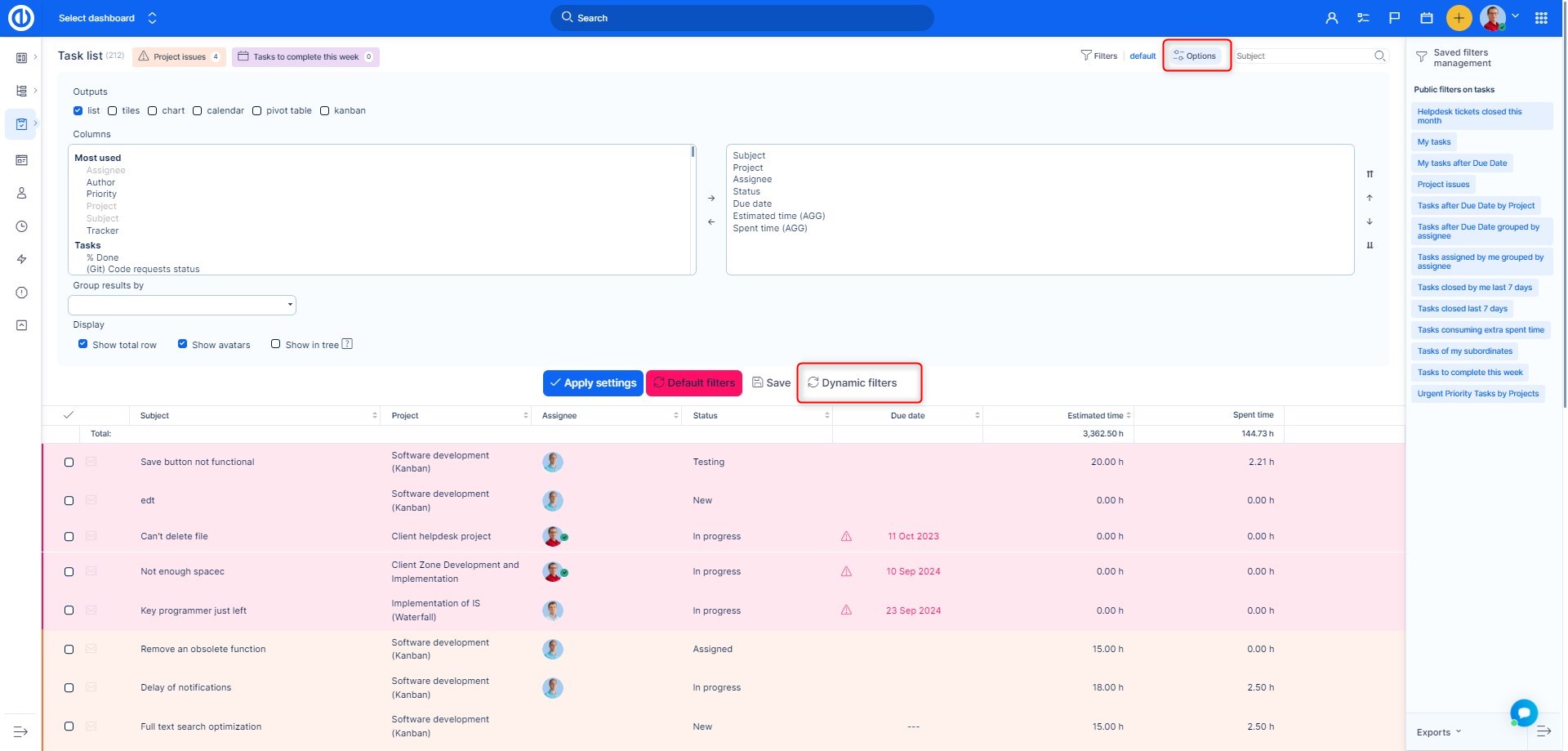Click the yellow plus quick-add icon
The height and width of the screenshot is (751, 1568).
coord(1459,18)
